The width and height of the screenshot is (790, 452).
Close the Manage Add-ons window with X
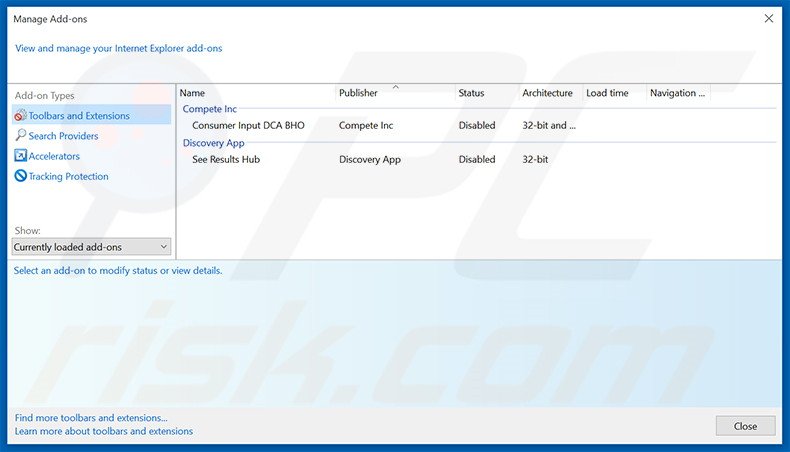point(768,18)
